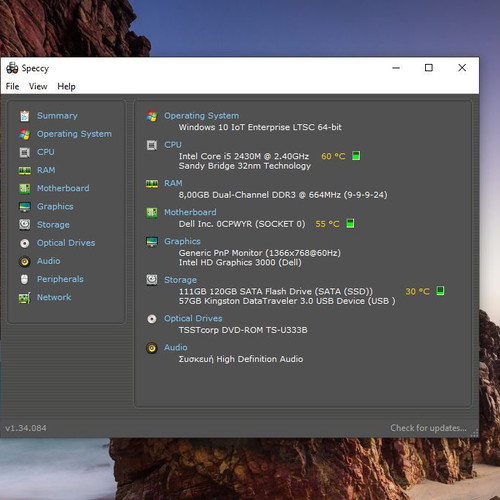Viewport: 500px width, 500px height.
Task: Click the green CPU temperature indicator icon
Action: [x=356, y=156]
